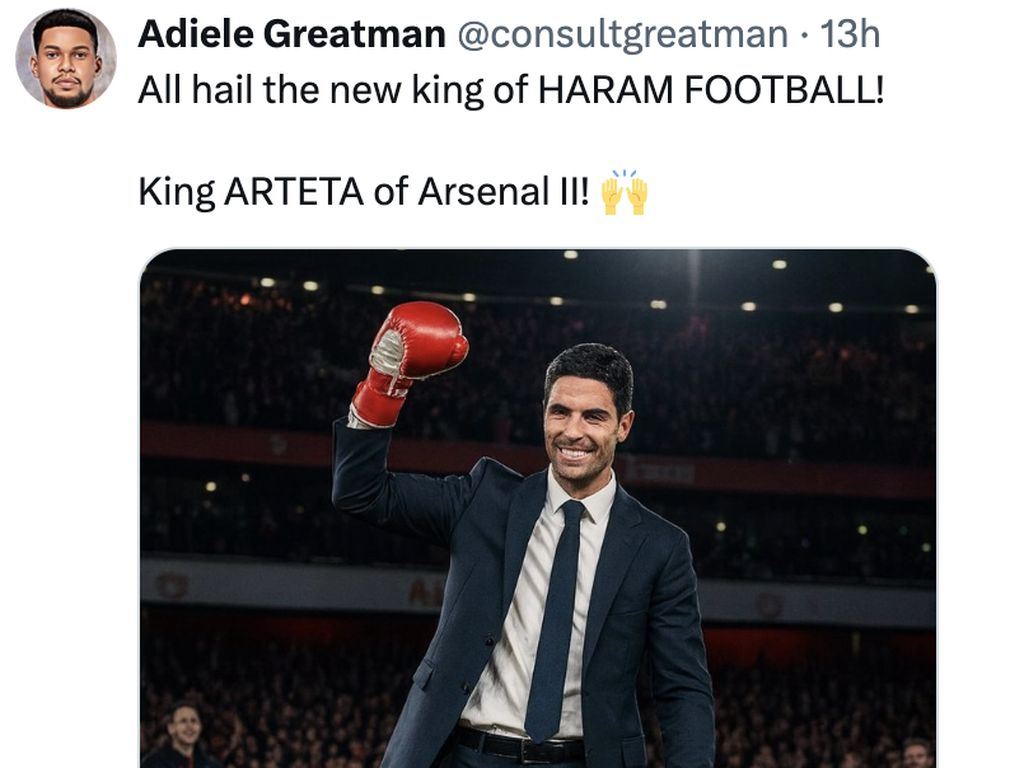
Task: Click the dark navy tie in photo
Action: point(556,620)
